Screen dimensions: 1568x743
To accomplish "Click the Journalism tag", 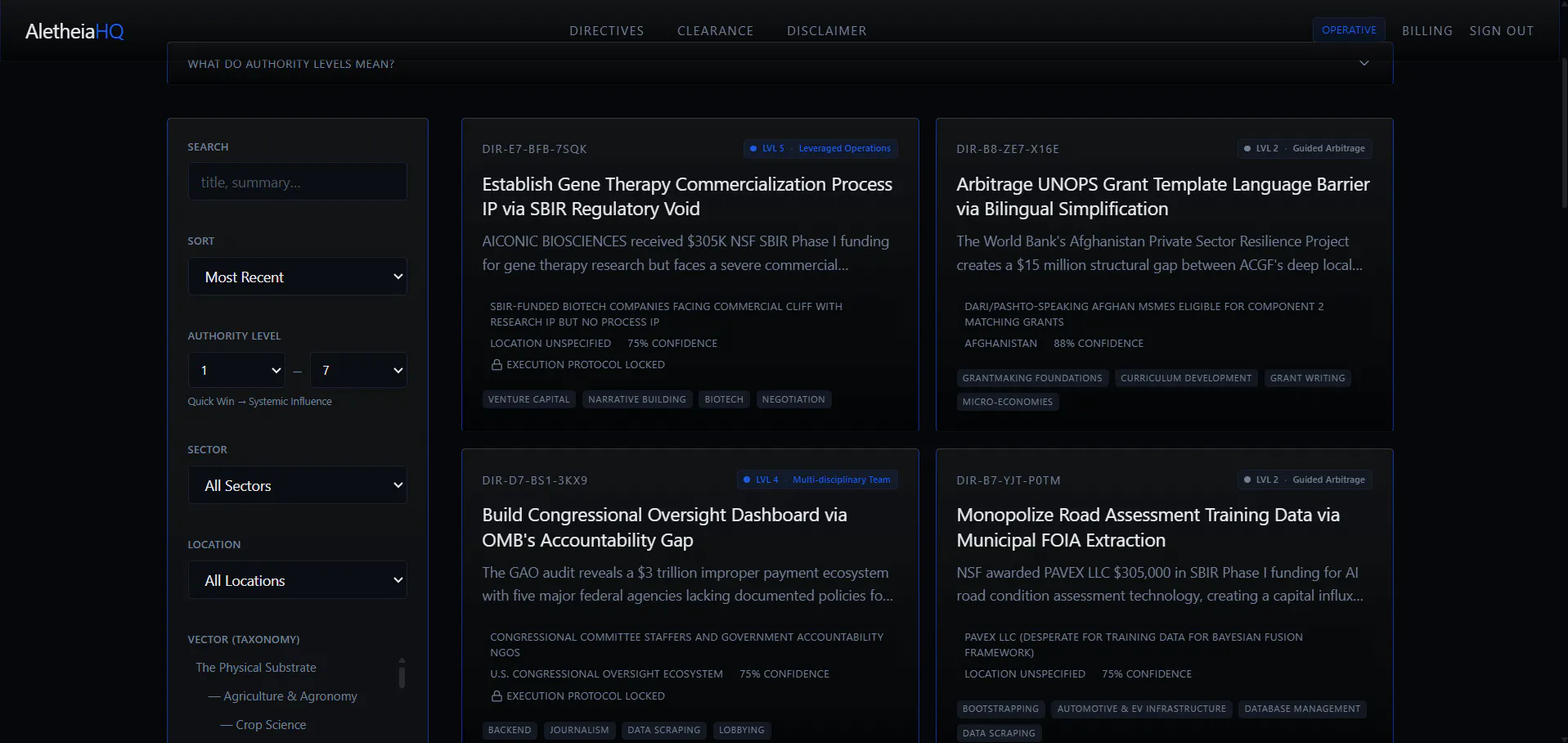I will coord(579,730).
